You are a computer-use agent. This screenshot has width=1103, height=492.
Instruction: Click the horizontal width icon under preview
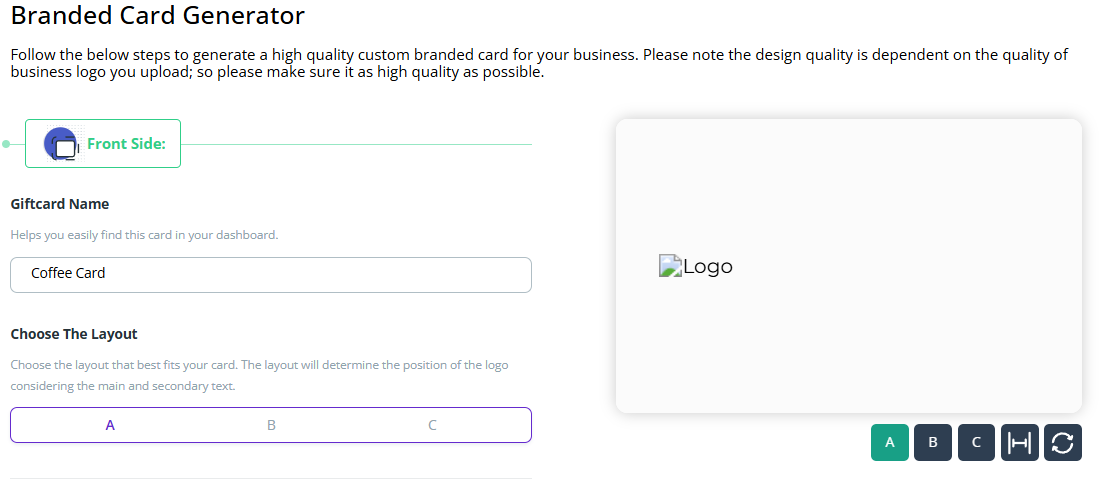click(x=1019, y=442)
